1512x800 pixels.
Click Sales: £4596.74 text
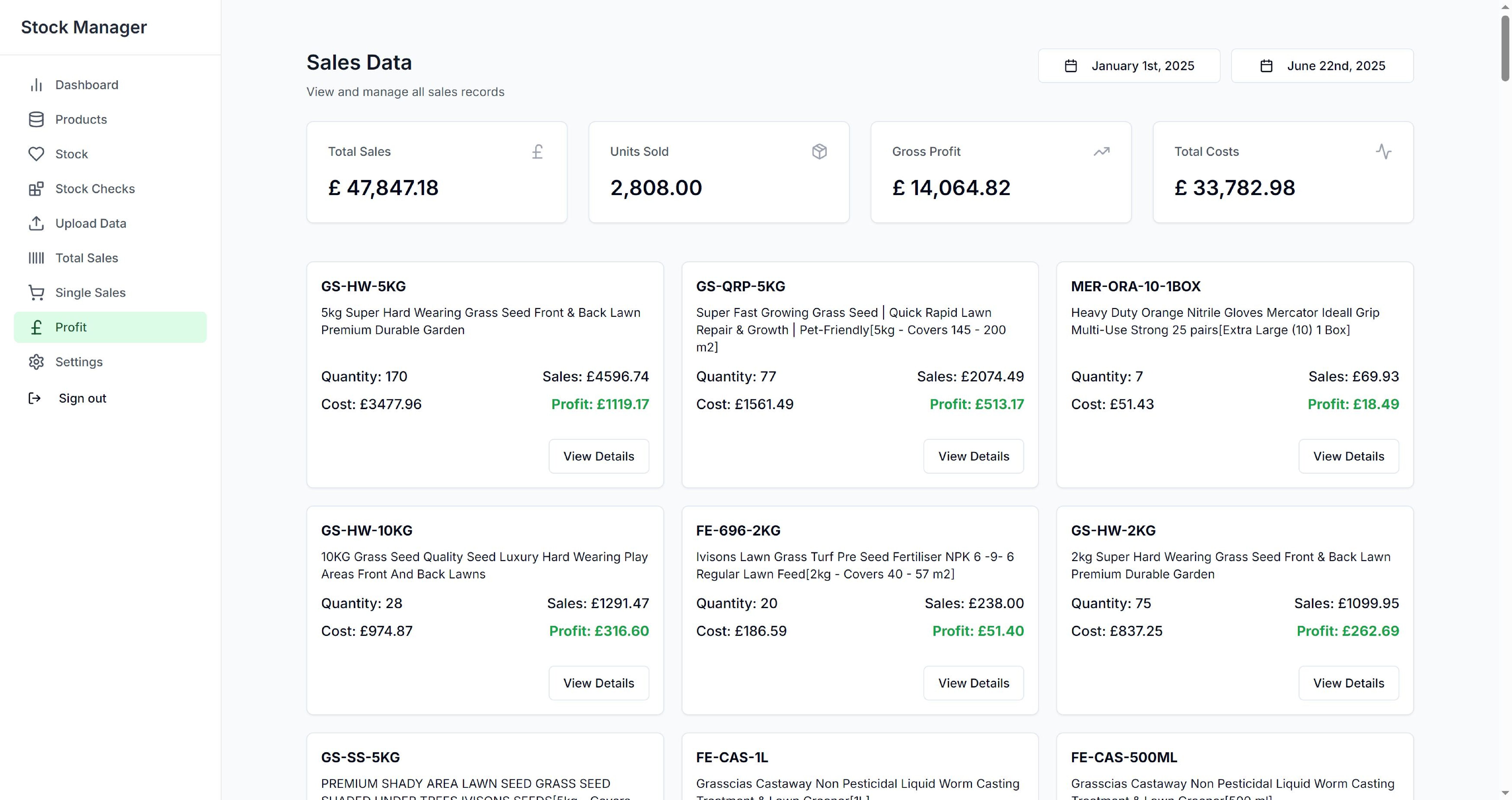(596, 376)
